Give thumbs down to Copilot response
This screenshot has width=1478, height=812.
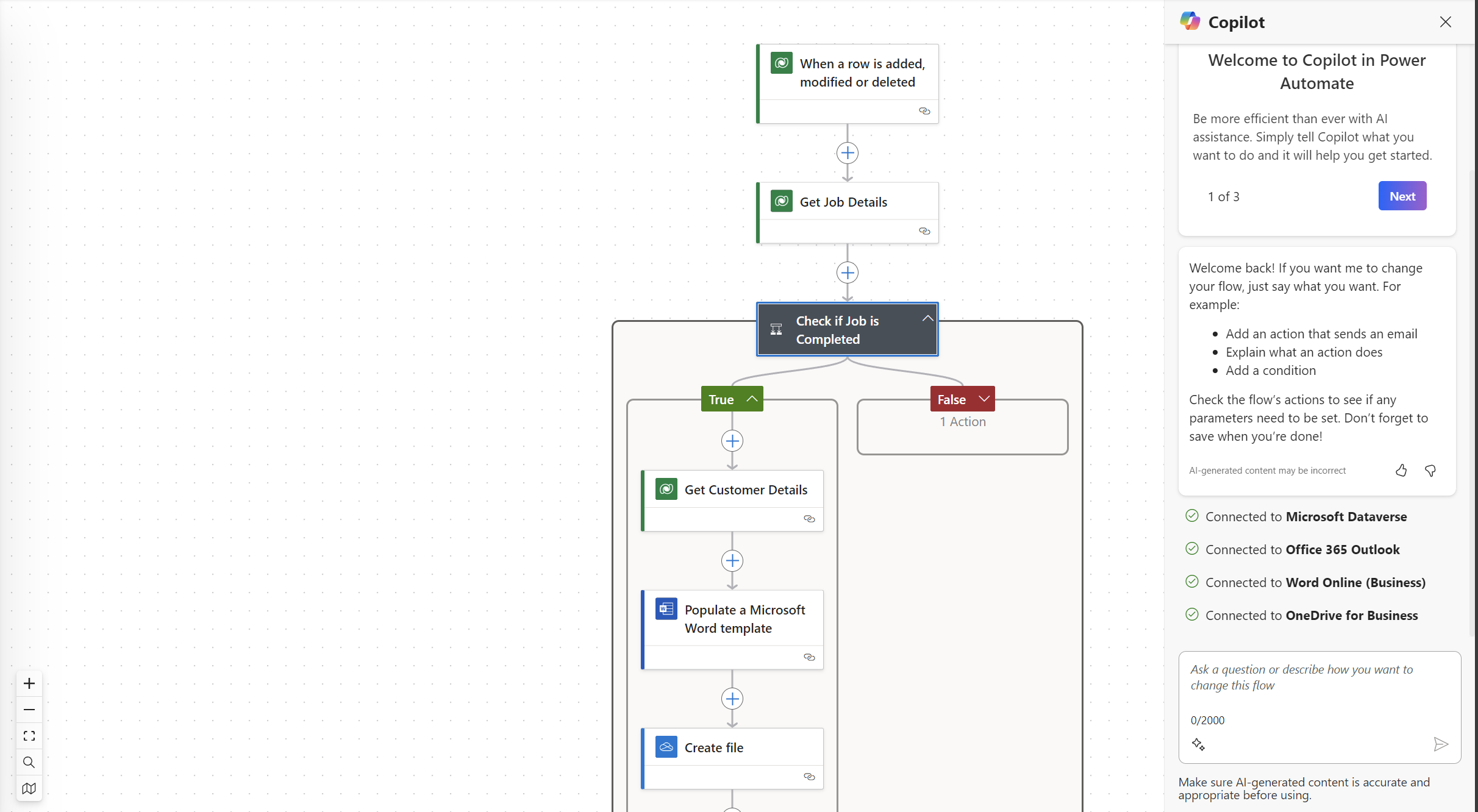(x=1430, y=470)
